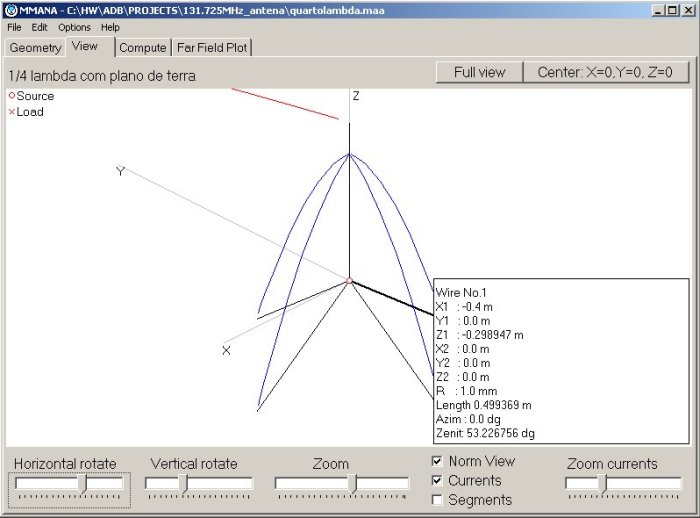Image resolution: width=700 pixels, height=518 pixels.
Task: Click the 'R : 1.0 mm' value
Action: pyautogui.click(x=467, y=391)
